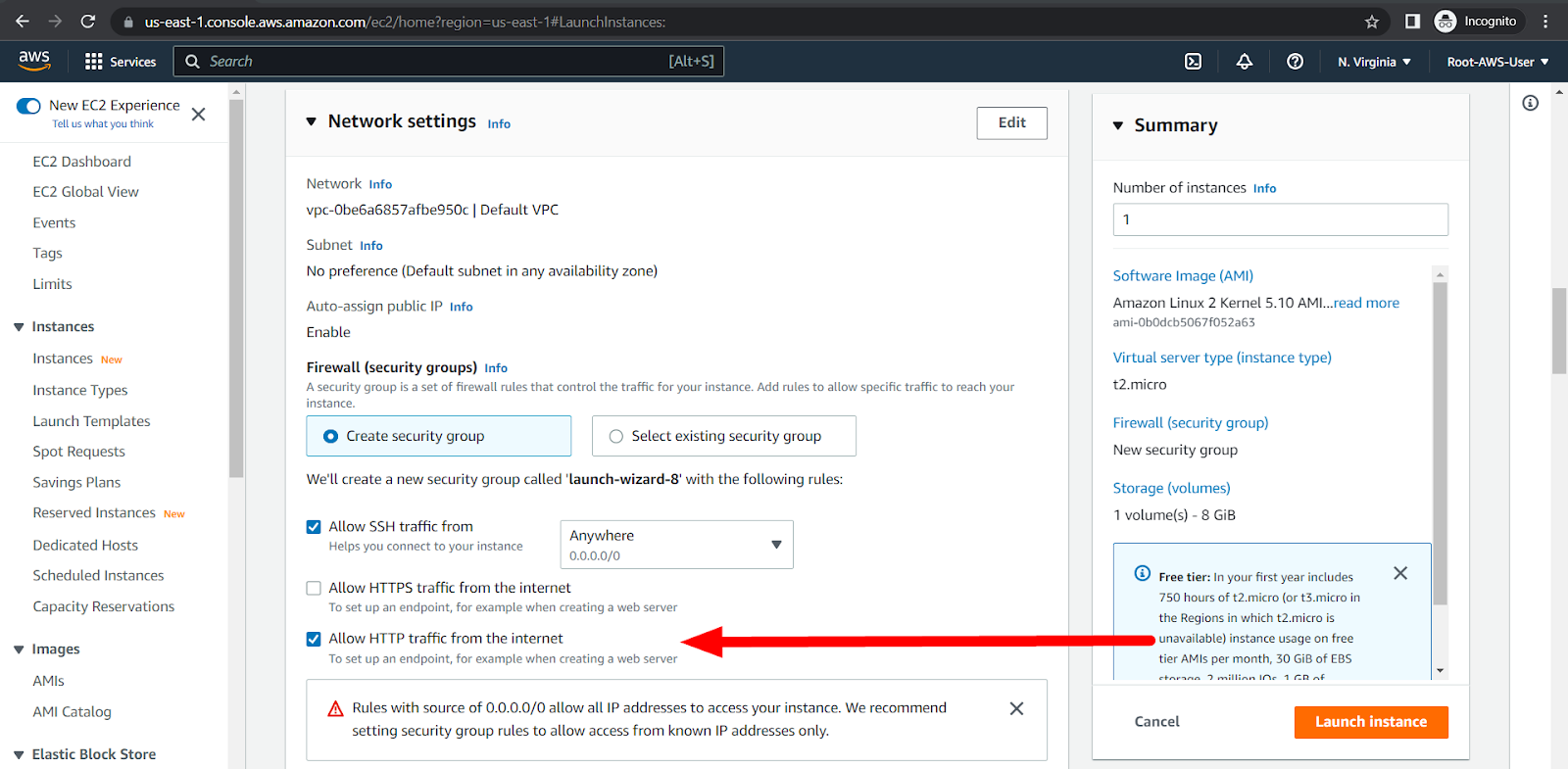Open Spot Requests page
This screenshot has width=1568, height=769.
coord(78,452)
